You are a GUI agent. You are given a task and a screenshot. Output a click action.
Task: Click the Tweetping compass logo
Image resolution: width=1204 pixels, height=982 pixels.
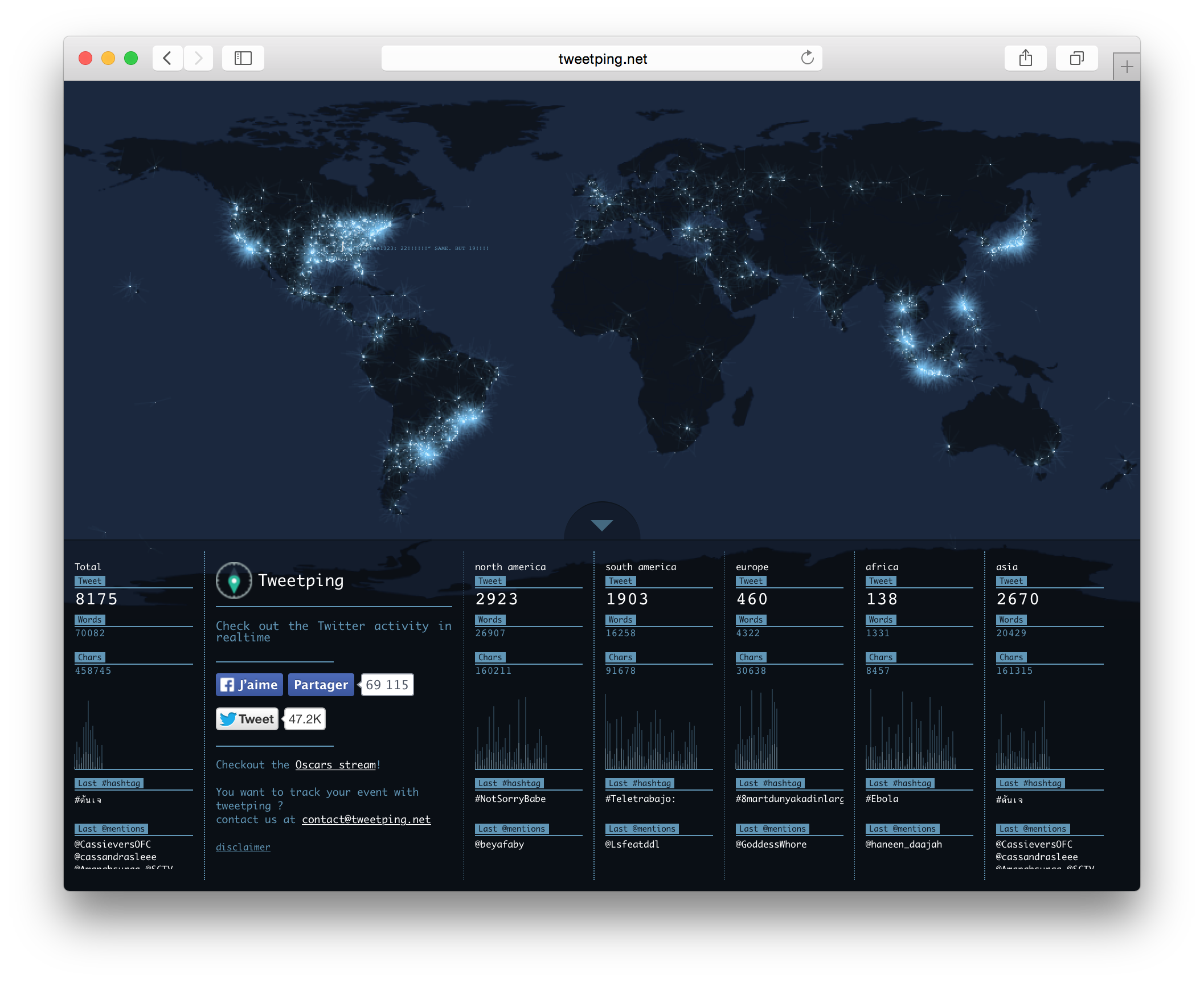tap(234, 581)
